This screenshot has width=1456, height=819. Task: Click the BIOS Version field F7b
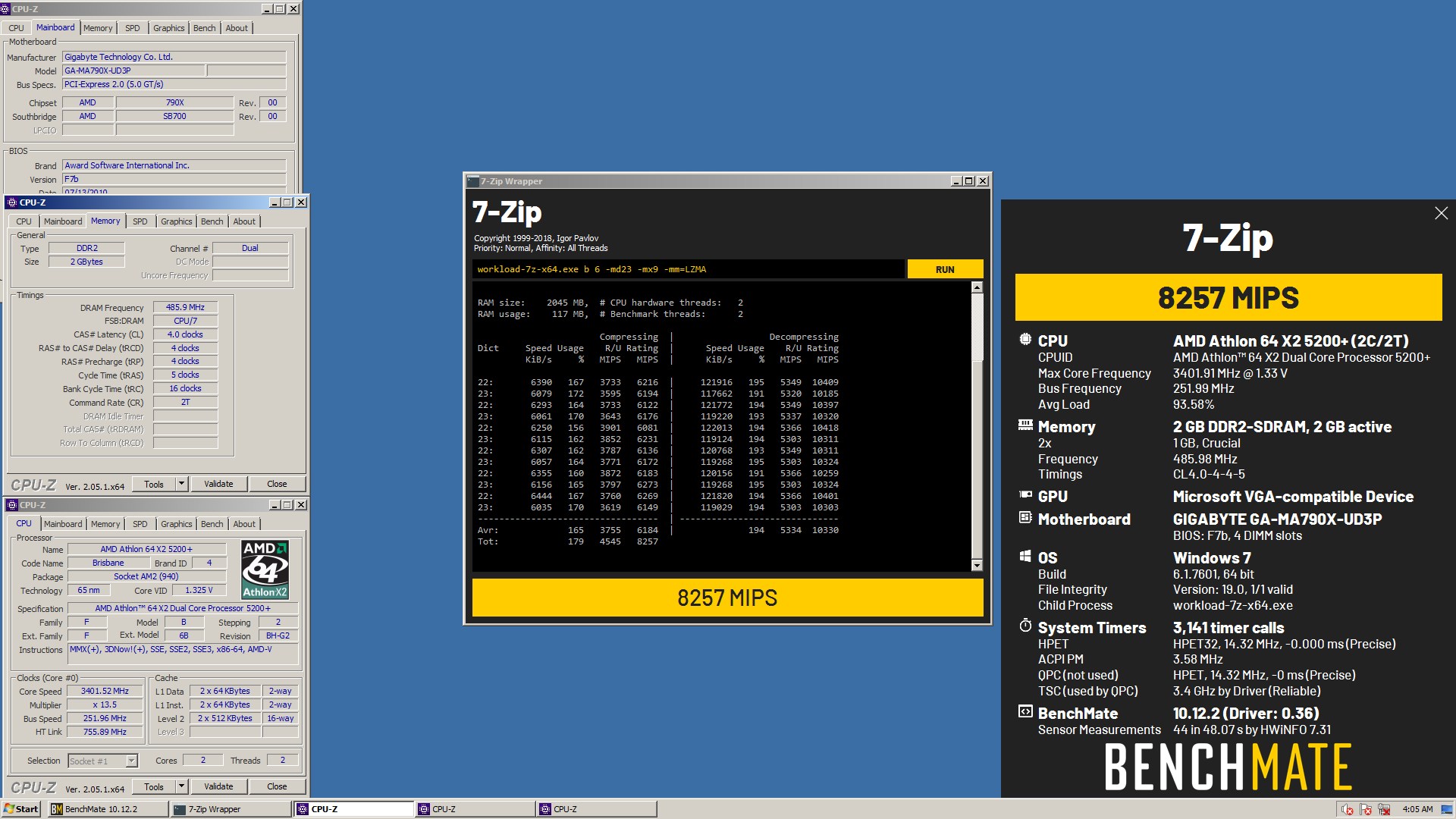pos(174,179)
